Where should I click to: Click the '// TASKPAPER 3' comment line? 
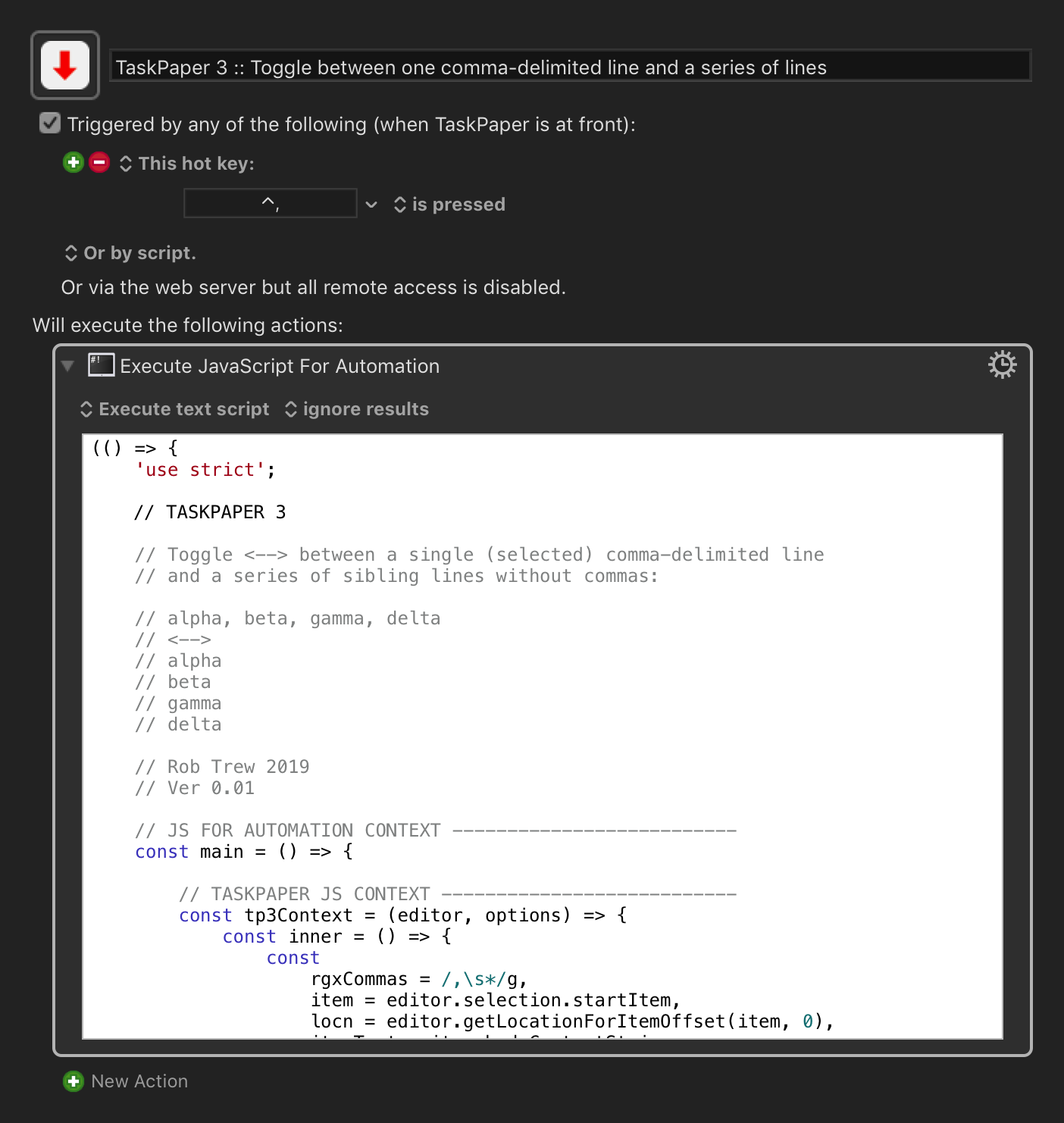211,512
